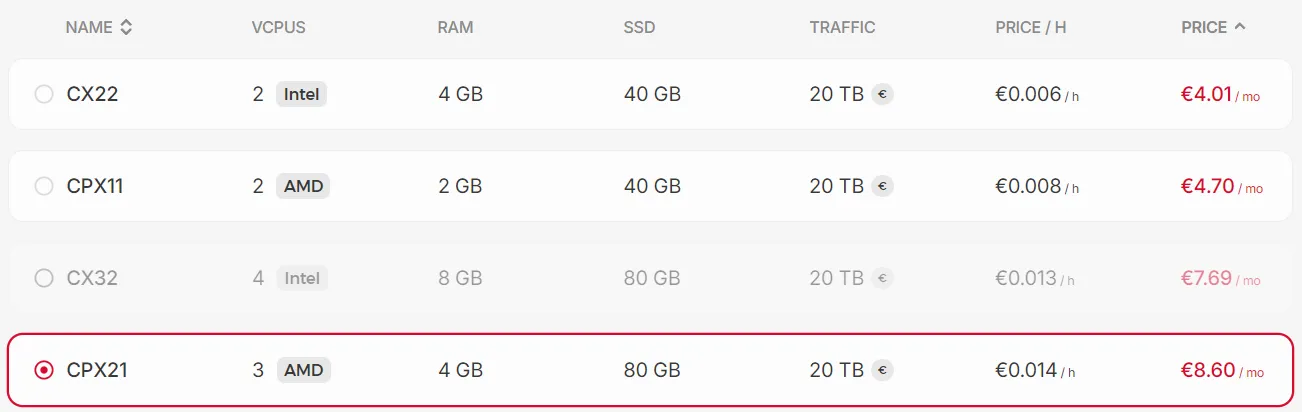Viewport: 1302px width, 412px height.
Task: Click the Price / H column header
Action: pos(1030,28)
